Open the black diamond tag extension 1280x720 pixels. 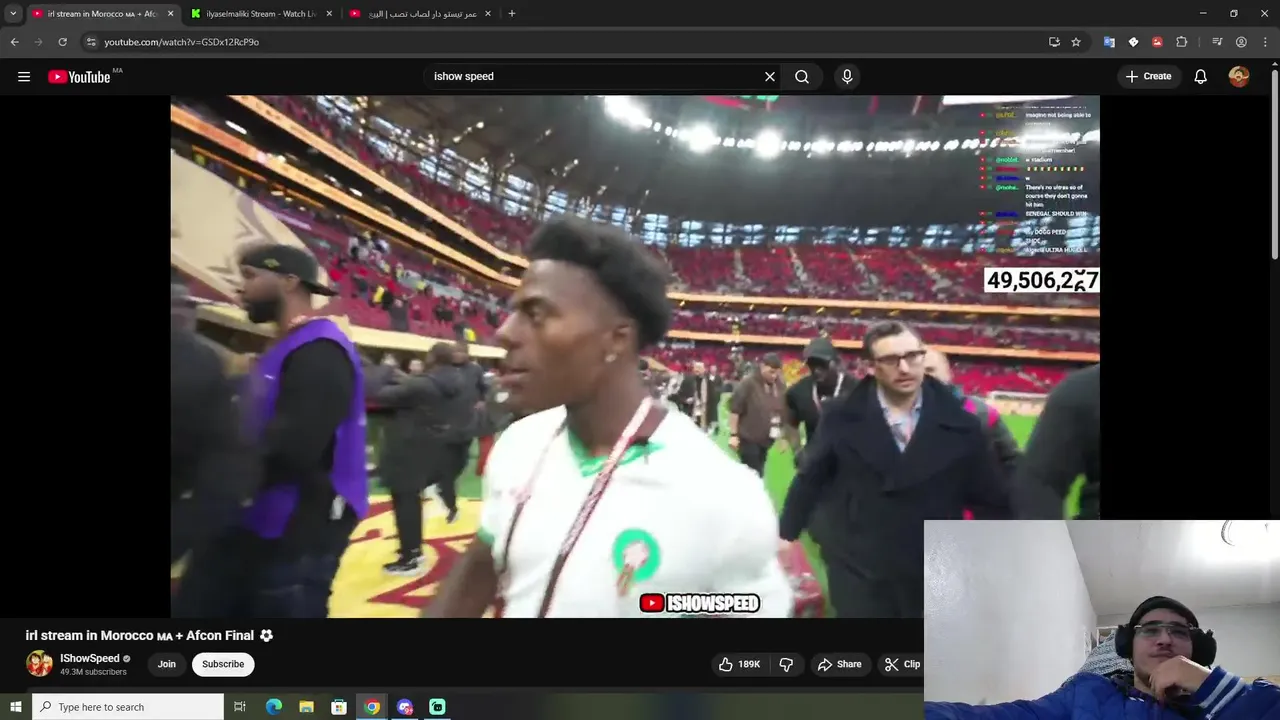pos(1133,42)
